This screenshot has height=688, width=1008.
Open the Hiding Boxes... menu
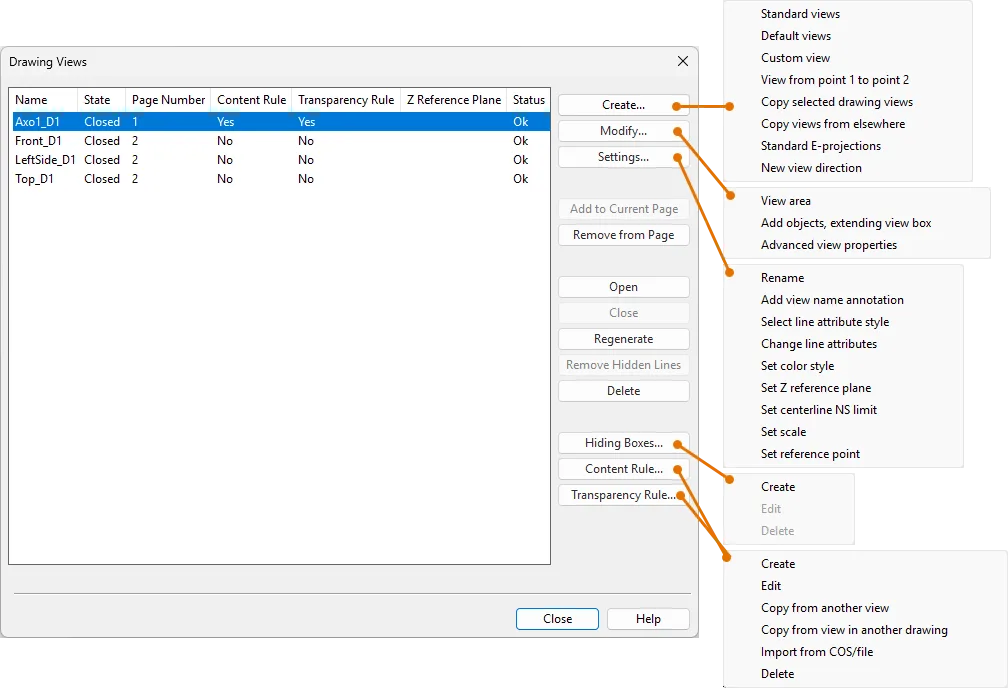pos(624,443)
